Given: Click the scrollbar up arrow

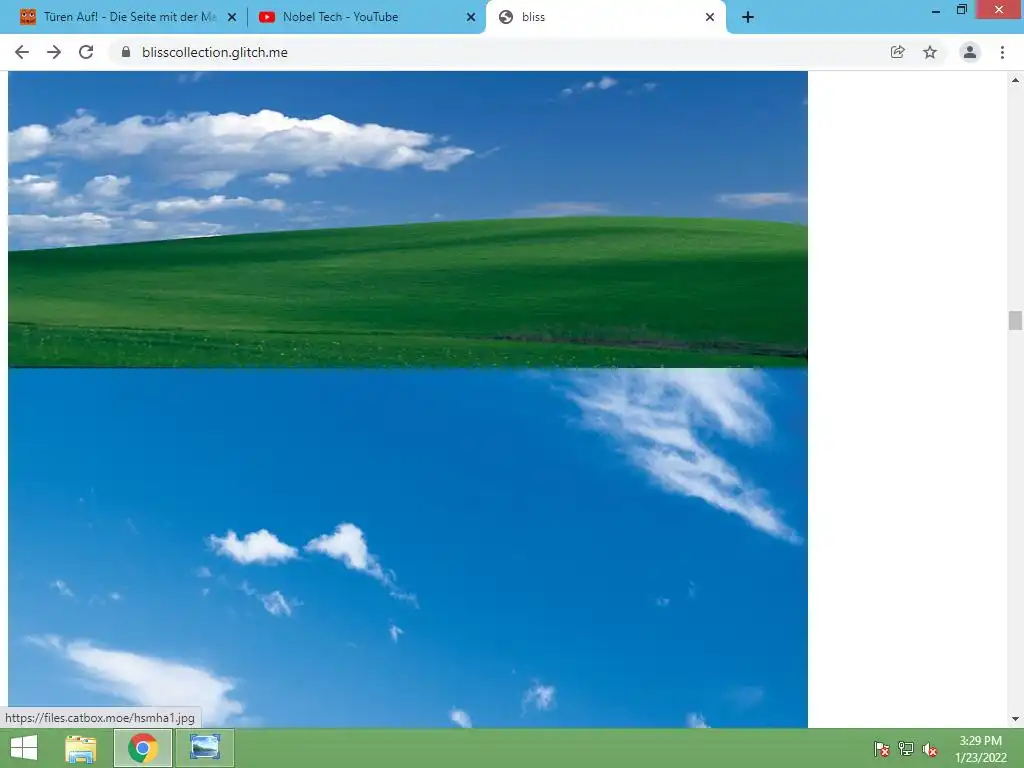Looking at the screenshot, I should 1015,80.
